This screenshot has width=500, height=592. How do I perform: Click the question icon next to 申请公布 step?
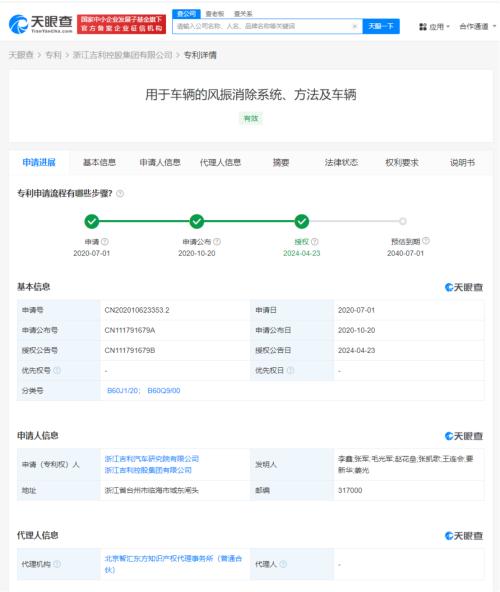[217, 242]
